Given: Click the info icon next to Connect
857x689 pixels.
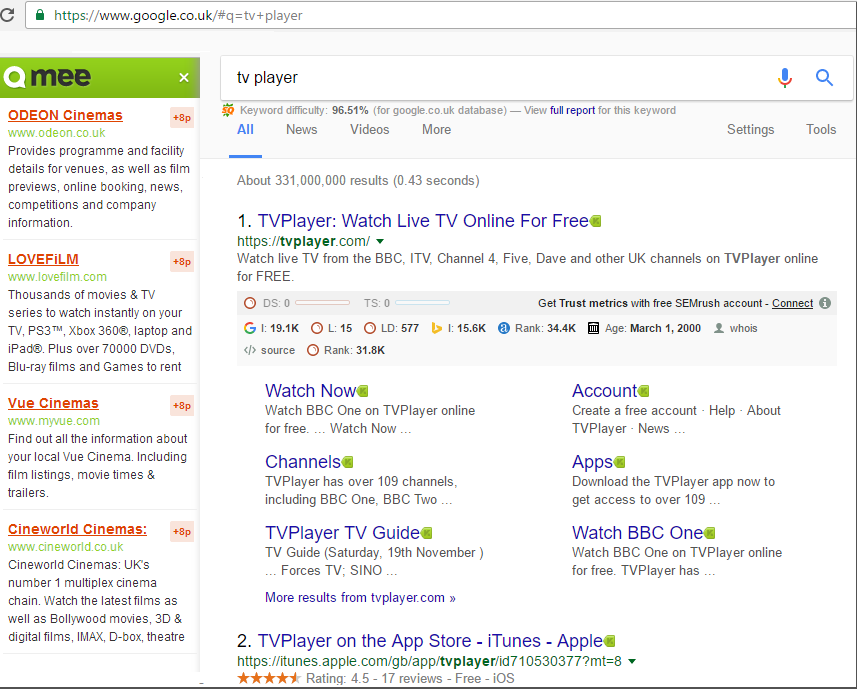Looking at the screenshot, I should (x=825, y=303).
